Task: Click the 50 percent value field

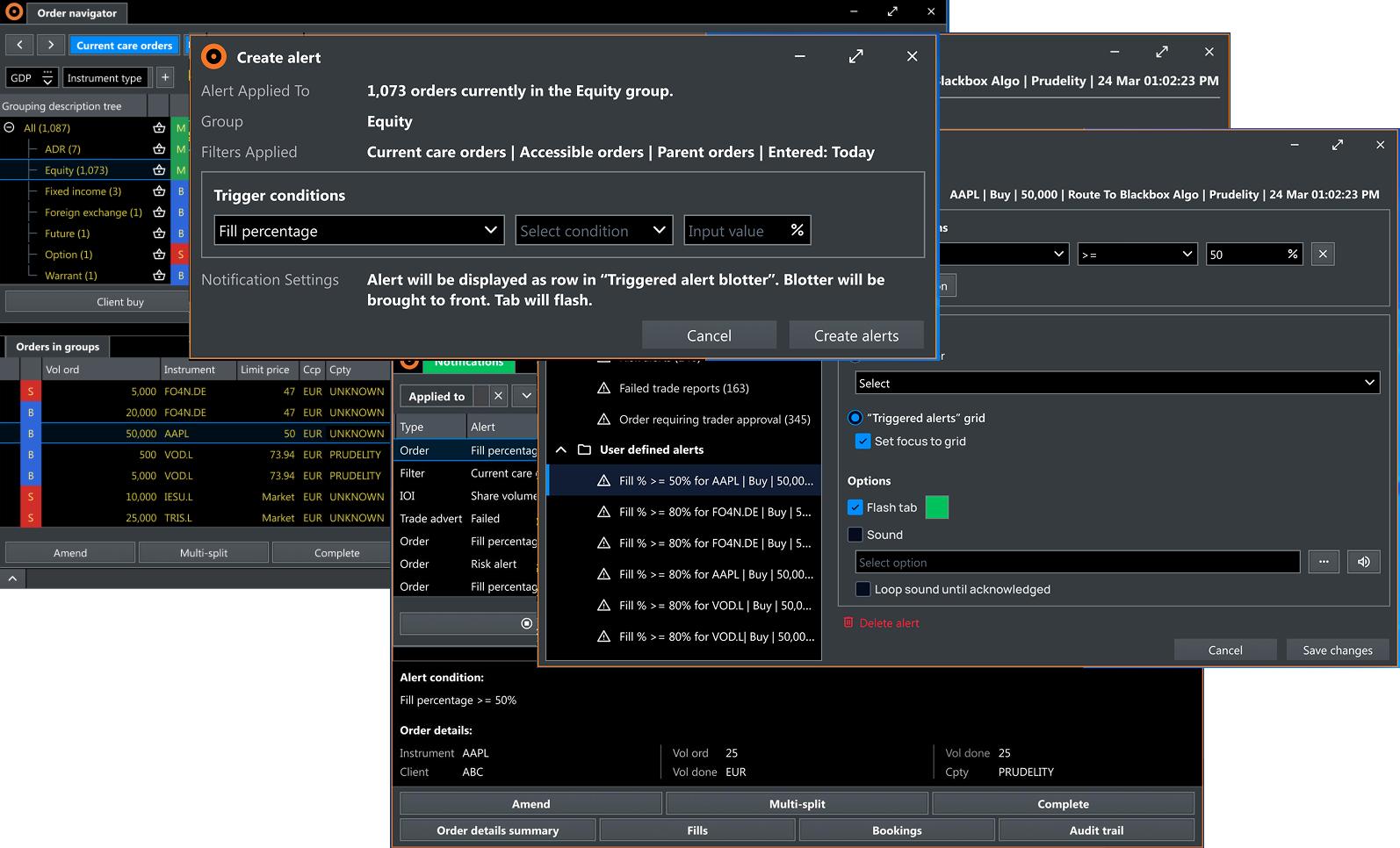Action: tap(1255, 255)
